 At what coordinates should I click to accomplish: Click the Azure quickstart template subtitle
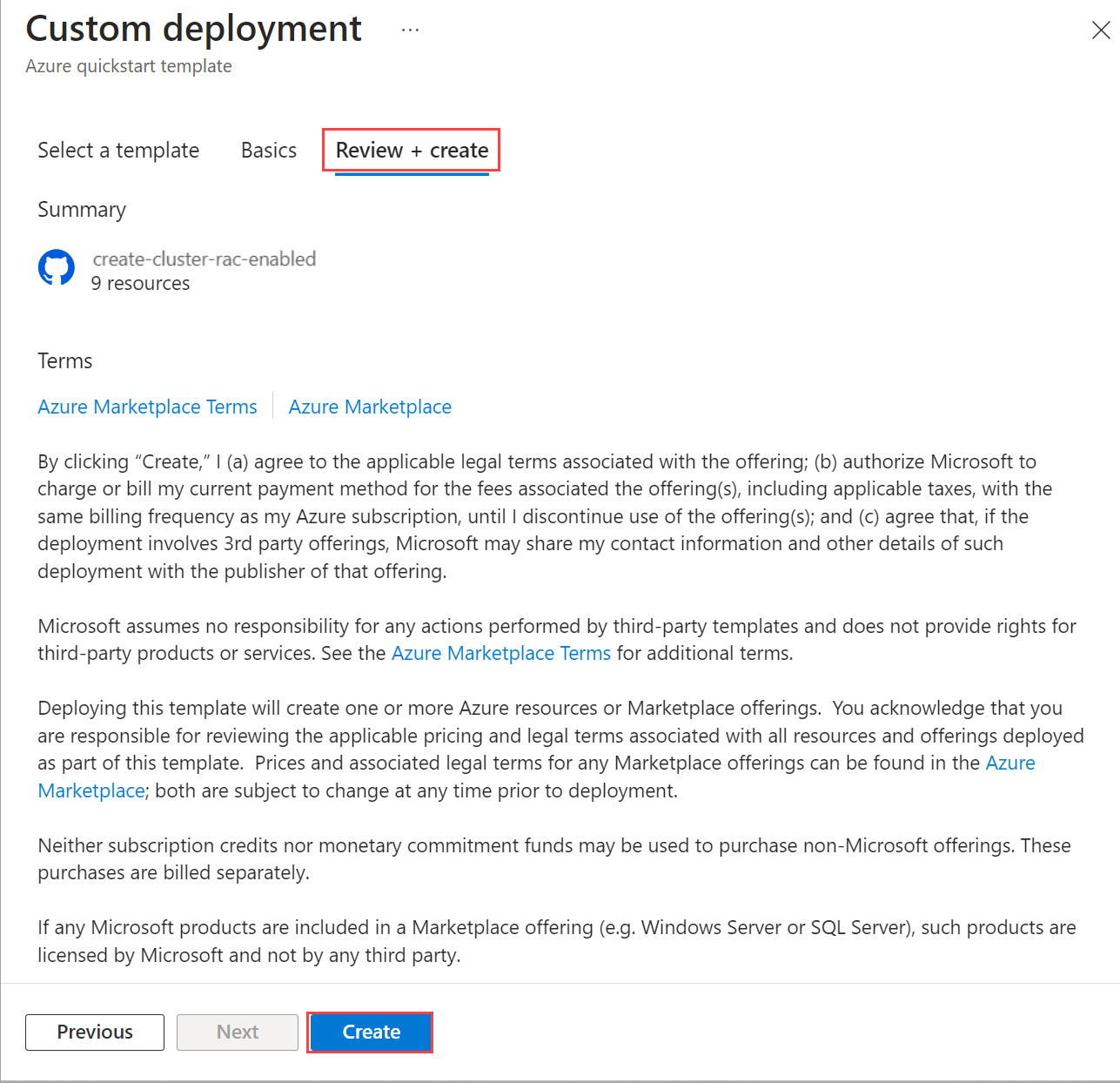(129, 66)
